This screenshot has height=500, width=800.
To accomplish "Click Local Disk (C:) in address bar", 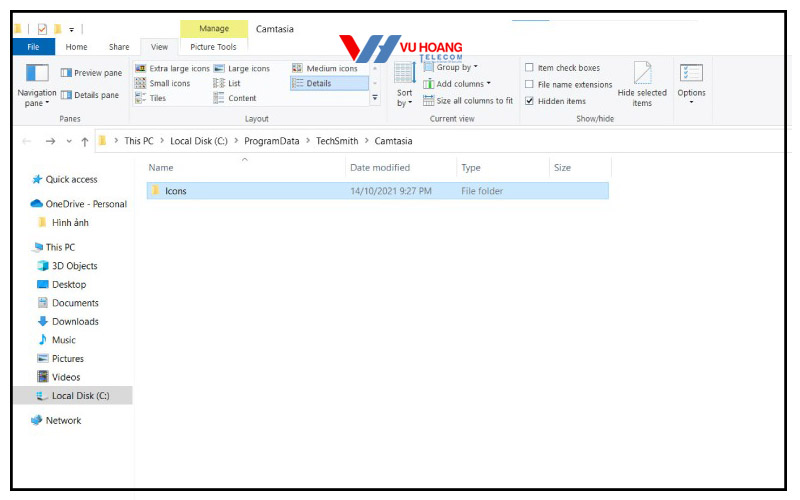I will coord(199,141).
